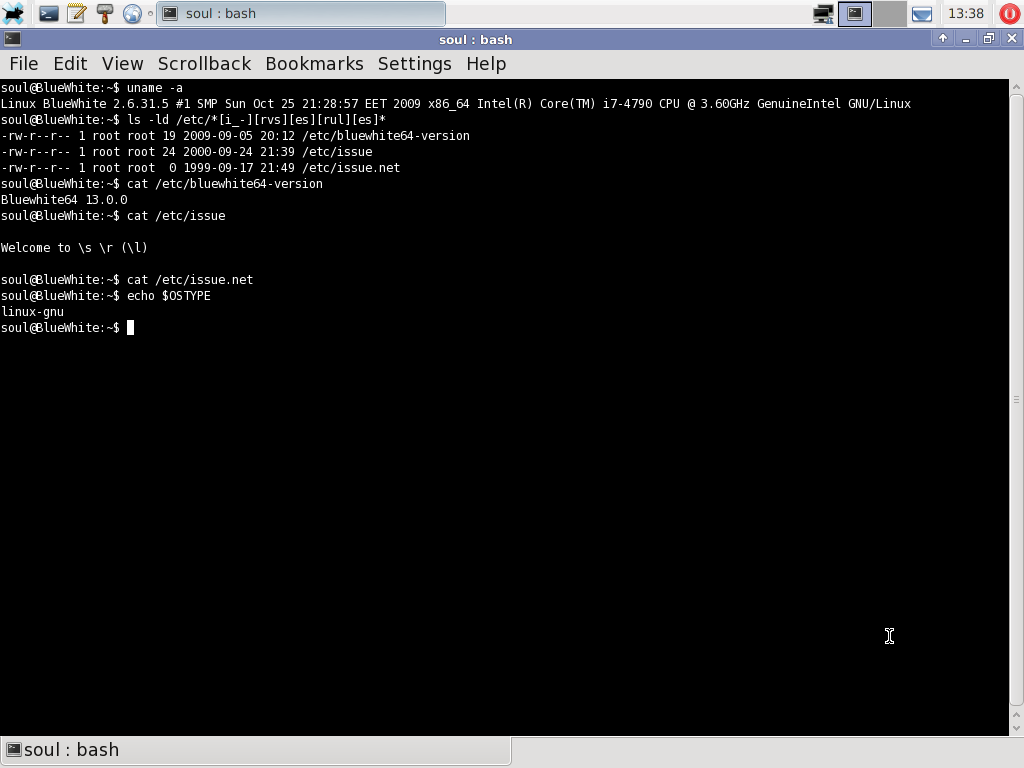Minimize the soul : bash window
The image size is (1024, 768).
pos(966,39)
